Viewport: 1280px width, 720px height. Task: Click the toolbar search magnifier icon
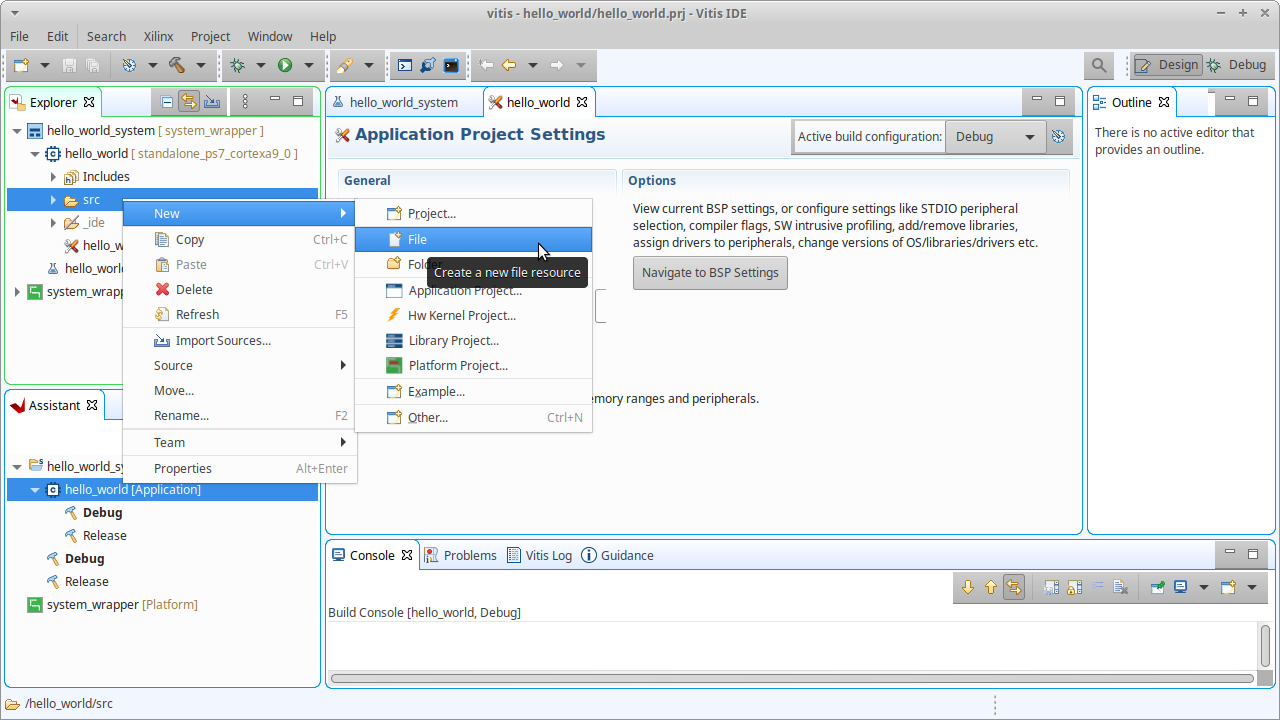point(1099,65)
